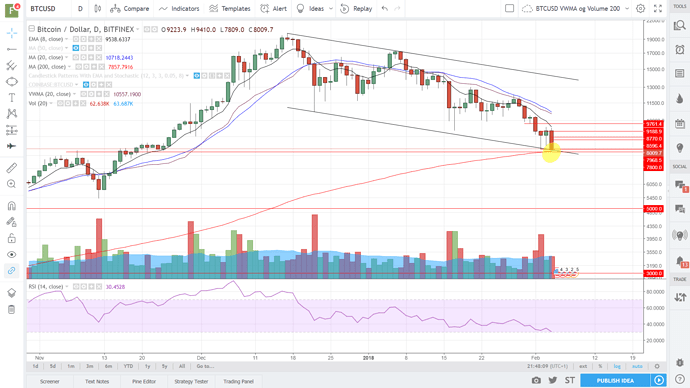Screen dimensions: 690x388
Task: Enter fullscreen mode
Action: 658,8
